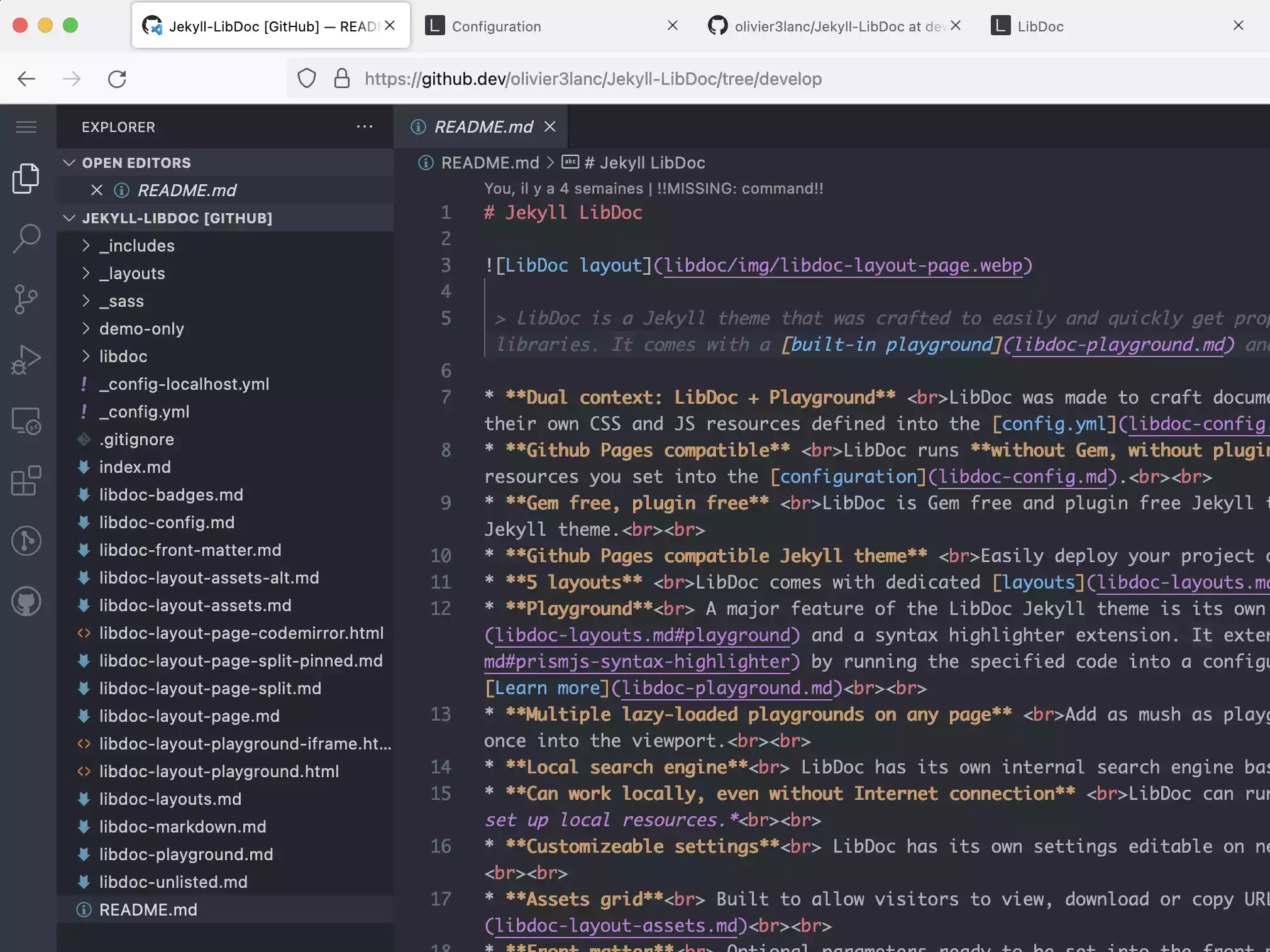Click the hamburger menu icon above Explorer
This screenshot has height=952, width=1270.
pyautogui.click(x=26, y=127)
